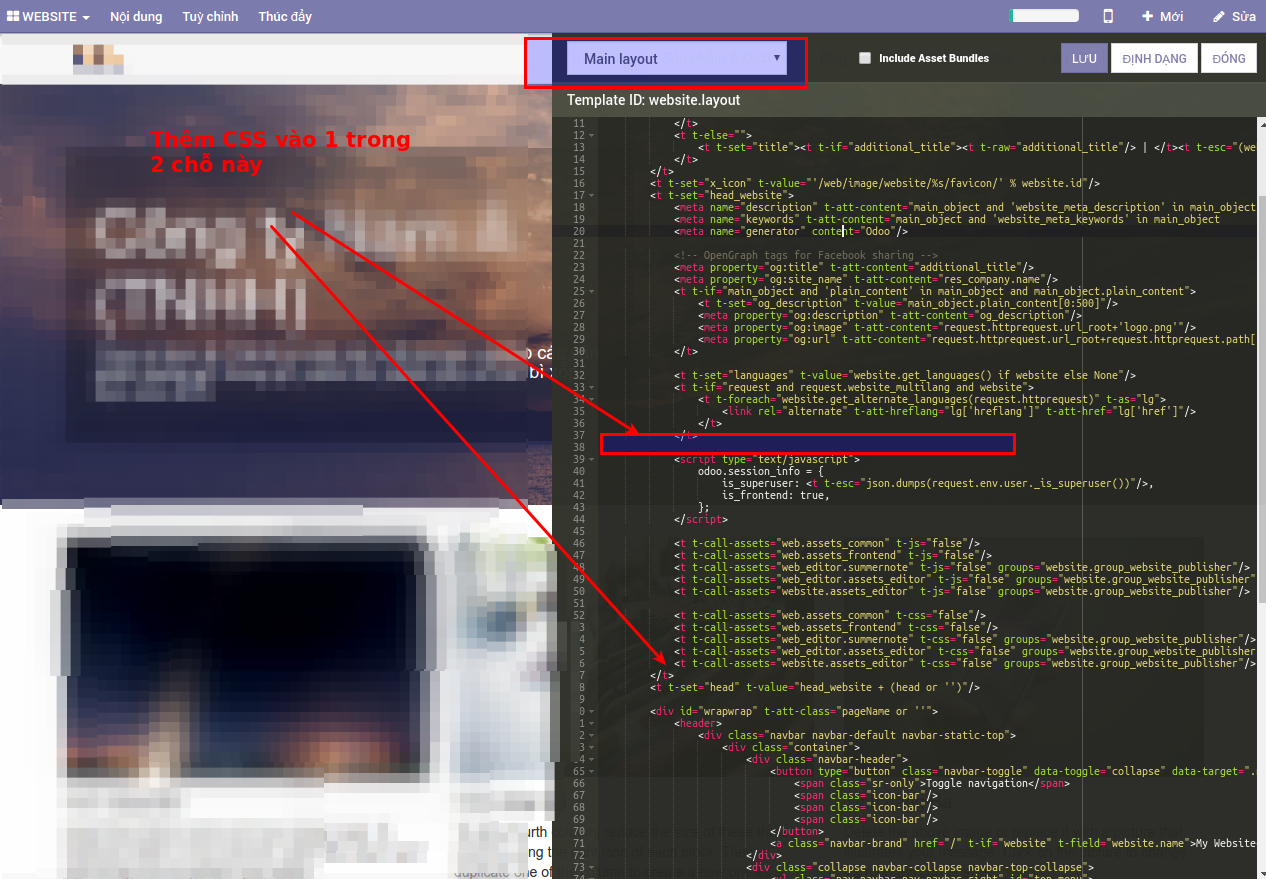The height and width of the screenshot is (879, 1266).
Task: Click the website.assets_editor t-css line
Action: click(965, 663)
